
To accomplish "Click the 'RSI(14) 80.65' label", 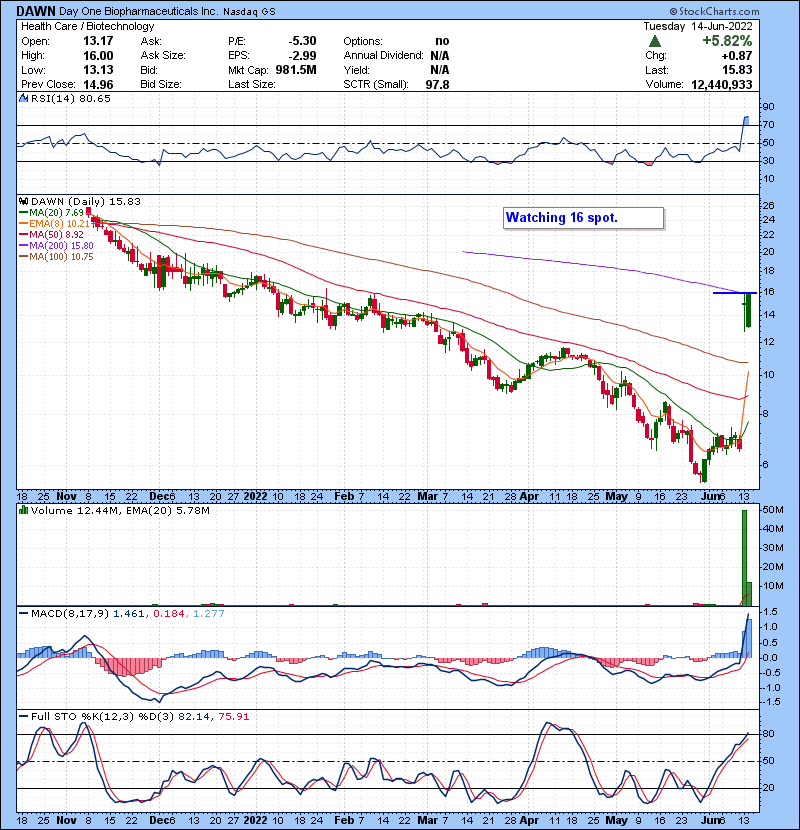I will coord(71,98).
